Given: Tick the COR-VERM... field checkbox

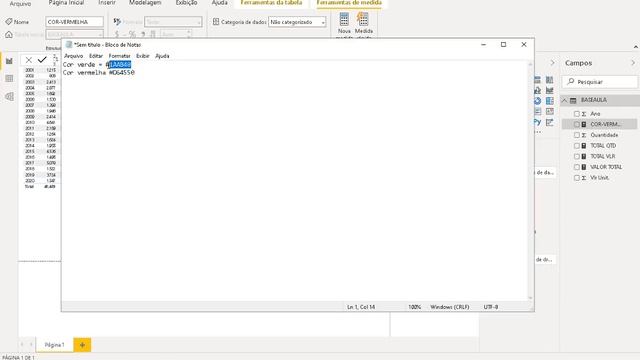Looking at the screenshot, I should [x=577, y=124].
